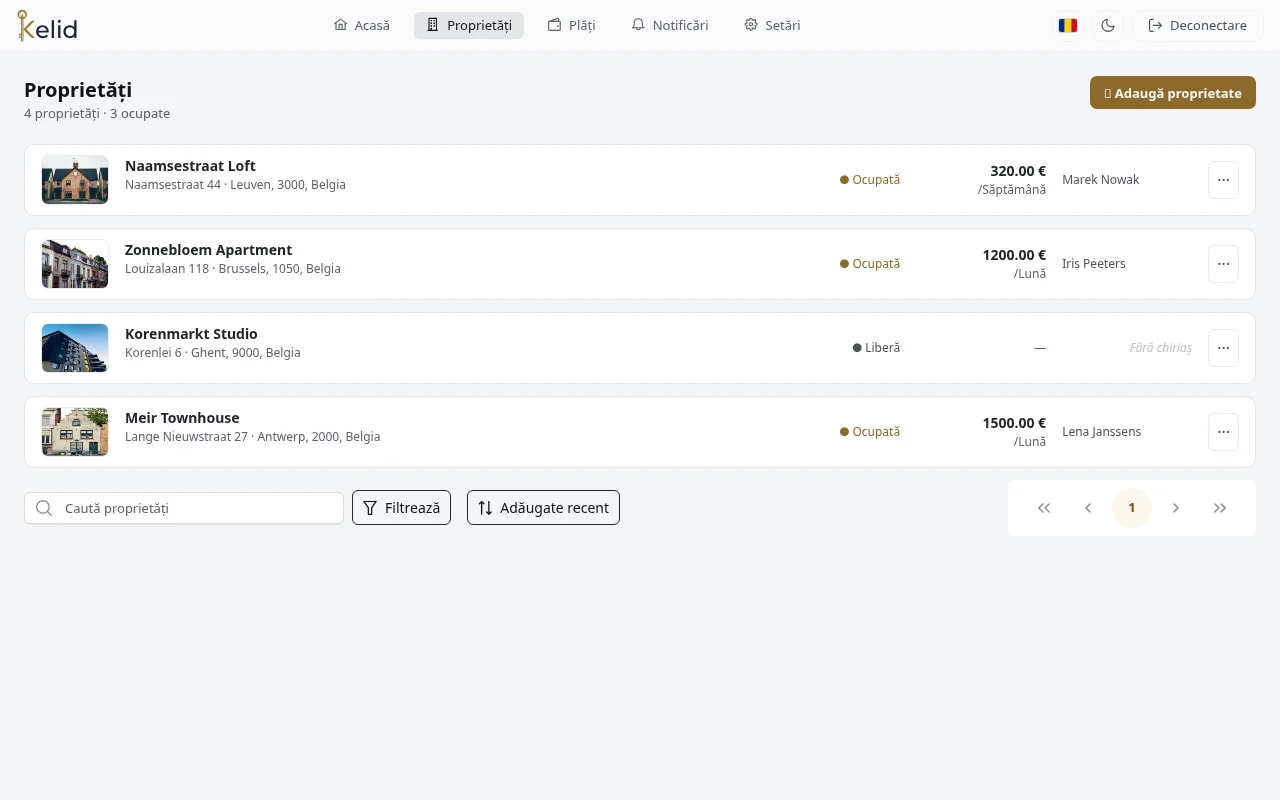Toggle dark mode with the moon icon
Viewport: 1280px width, 800px height.
(x=1108, y=26)
